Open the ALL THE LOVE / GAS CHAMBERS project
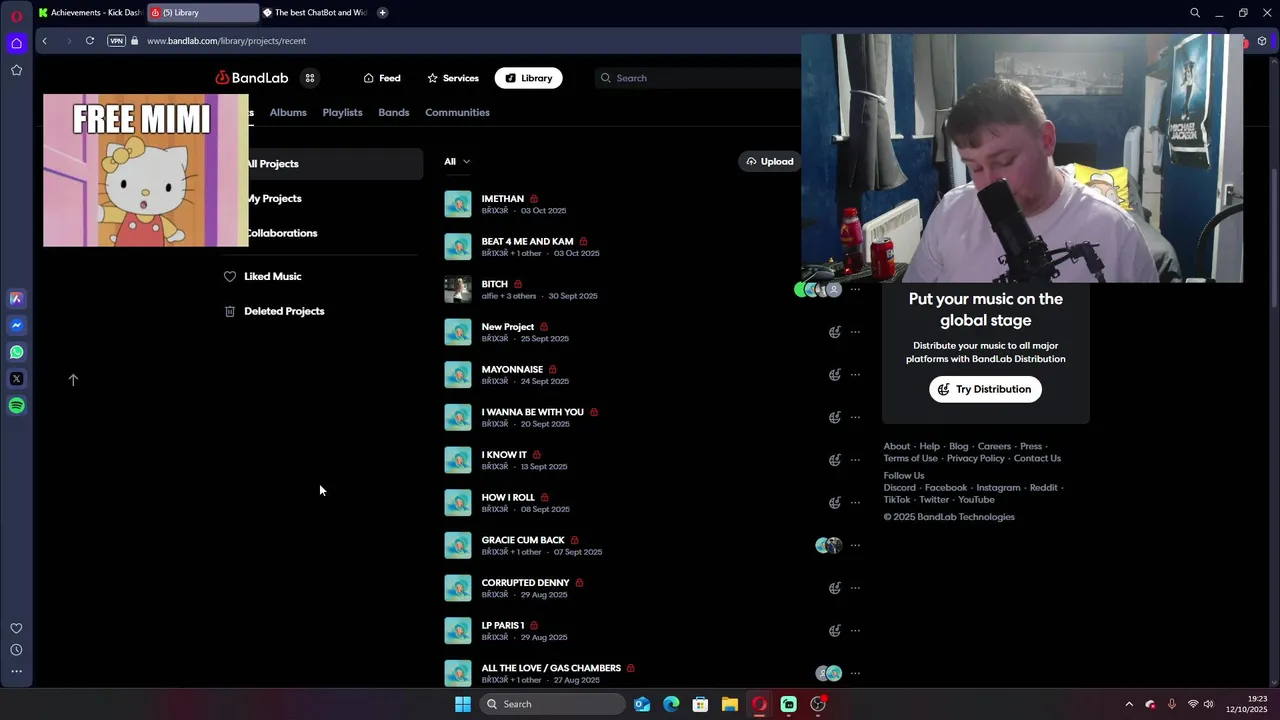Screen dimensions: 1280x720 pos(551,668)
